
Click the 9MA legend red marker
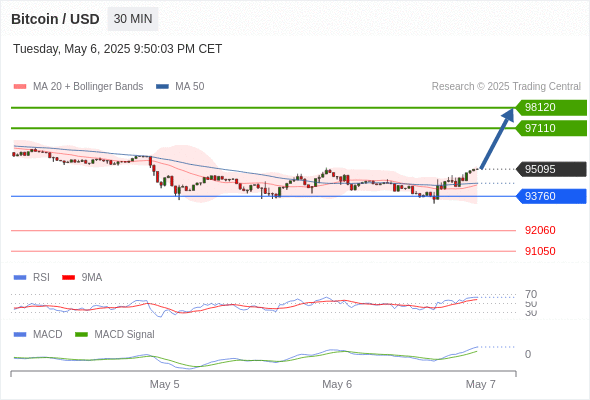point(68,278)
